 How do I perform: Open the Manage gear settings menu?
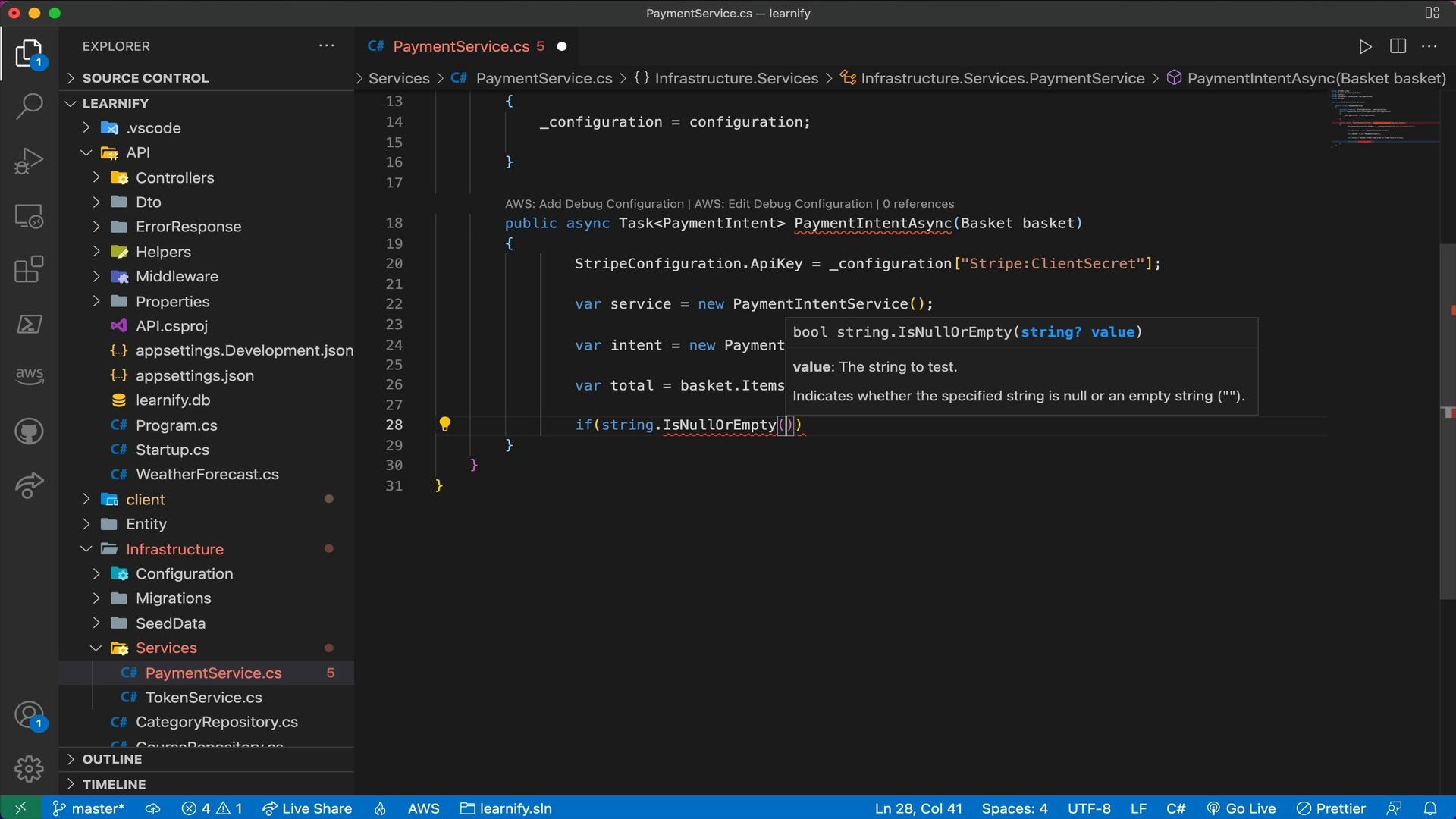click(29, 768)
